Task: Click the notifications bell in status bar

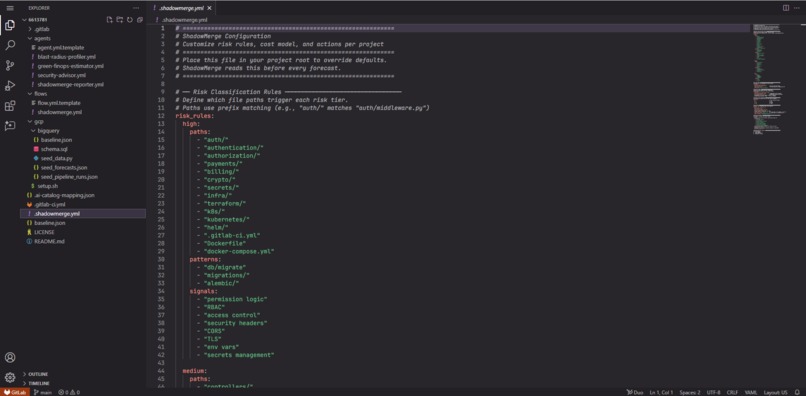Action: coord(797,392)
